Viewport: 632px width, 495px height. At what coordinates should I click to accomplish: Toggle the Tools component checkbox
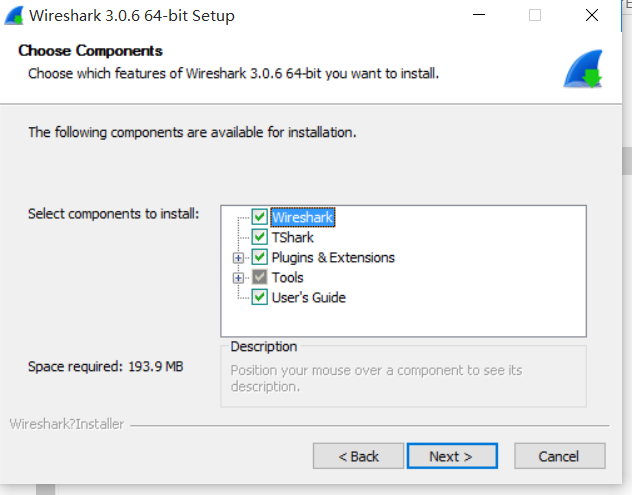(260, 277)
